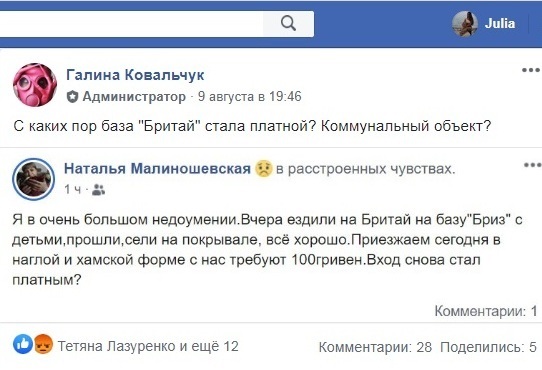Open the 1 ч timestamp of the shared post
Image resolution: width=542 pixels, height=370 pixels.
click(x=73, y=189)
